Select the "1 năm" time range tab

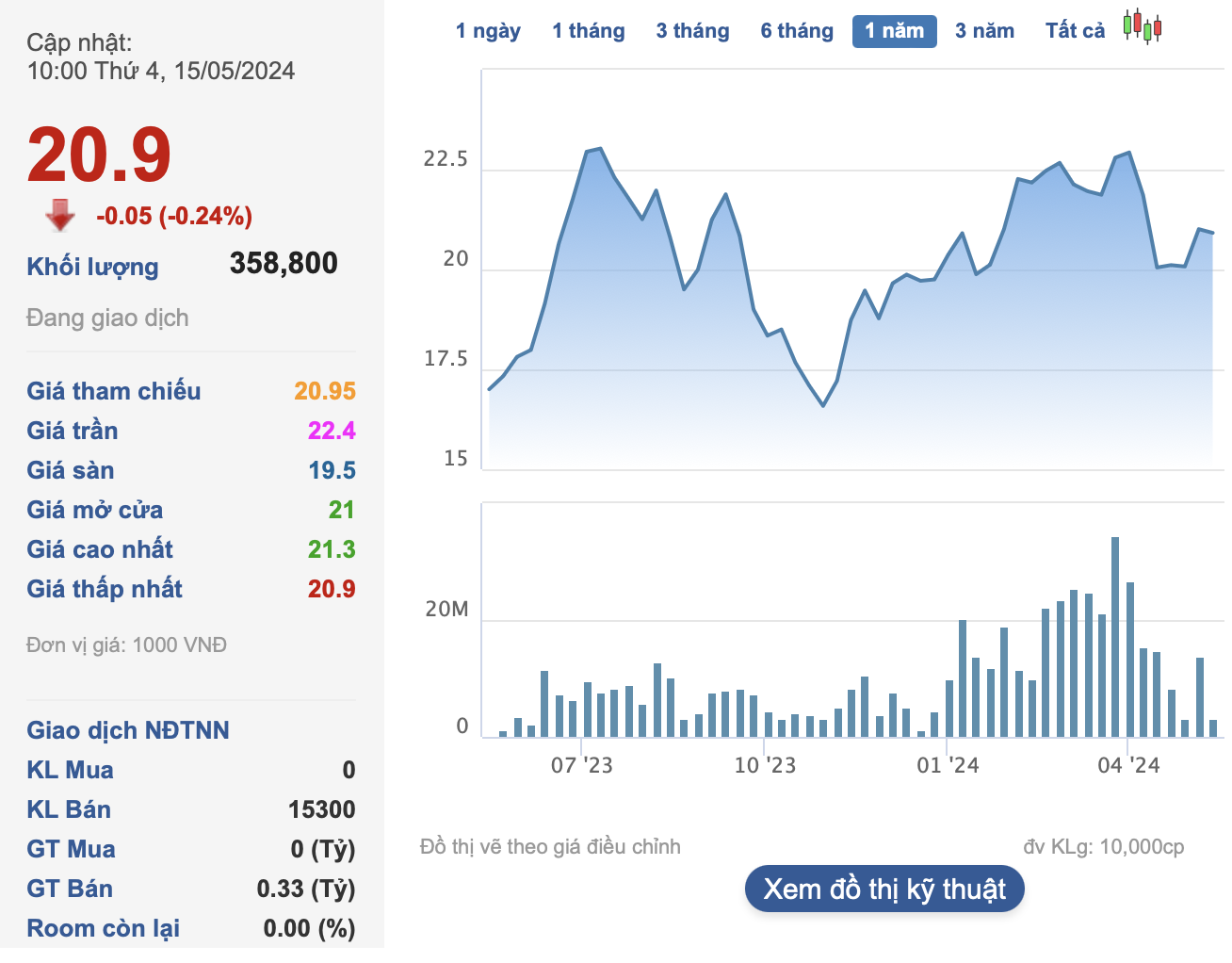pos(895,31)
